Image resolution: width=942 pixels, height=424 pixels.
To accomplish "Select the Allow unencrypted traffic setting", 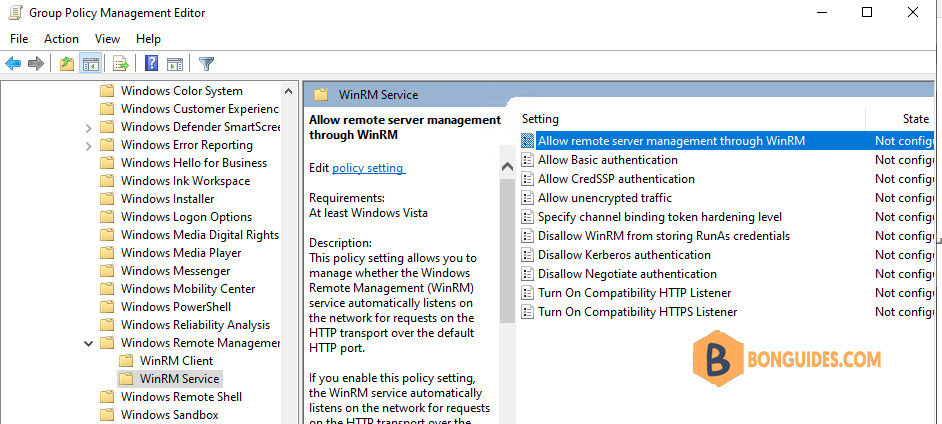I will point(605,198).
